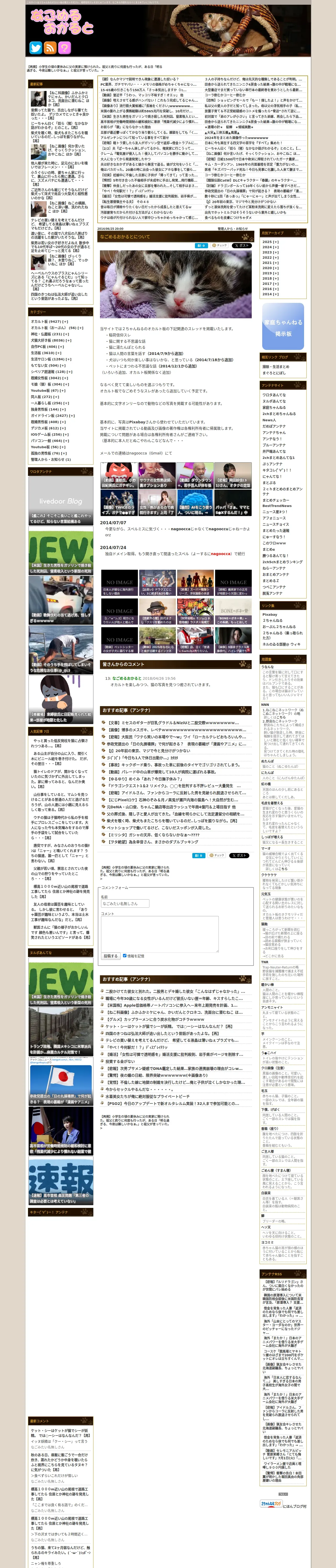Screen dimensions: 336x1568
Task: Open the おーぷん2ちゃんねる link
Action: [x=279, y=626]
